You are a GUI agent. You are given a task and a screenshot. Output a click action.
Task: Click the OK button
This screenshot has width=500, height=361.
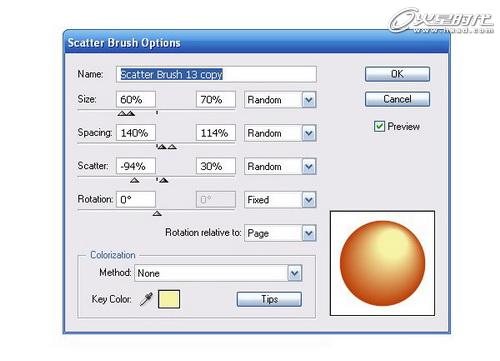(x=397, y=74)
